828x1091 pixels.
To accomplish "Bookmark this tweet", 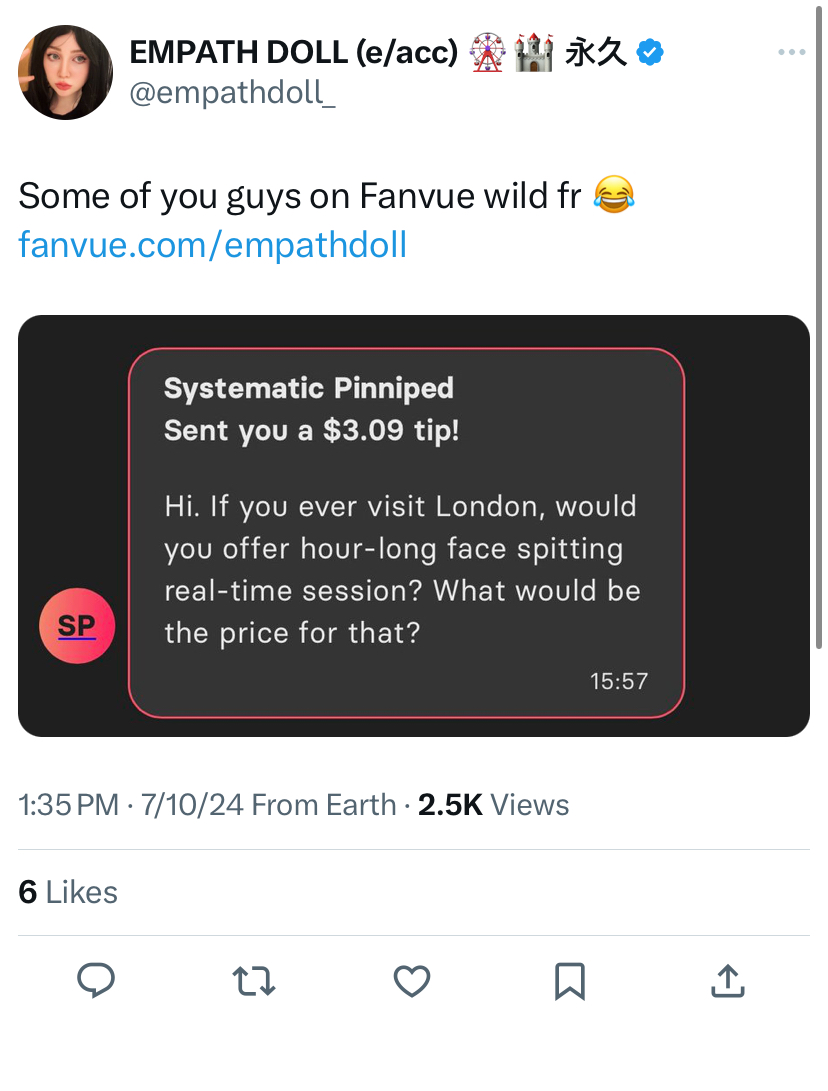I will [x=570, y=982].
